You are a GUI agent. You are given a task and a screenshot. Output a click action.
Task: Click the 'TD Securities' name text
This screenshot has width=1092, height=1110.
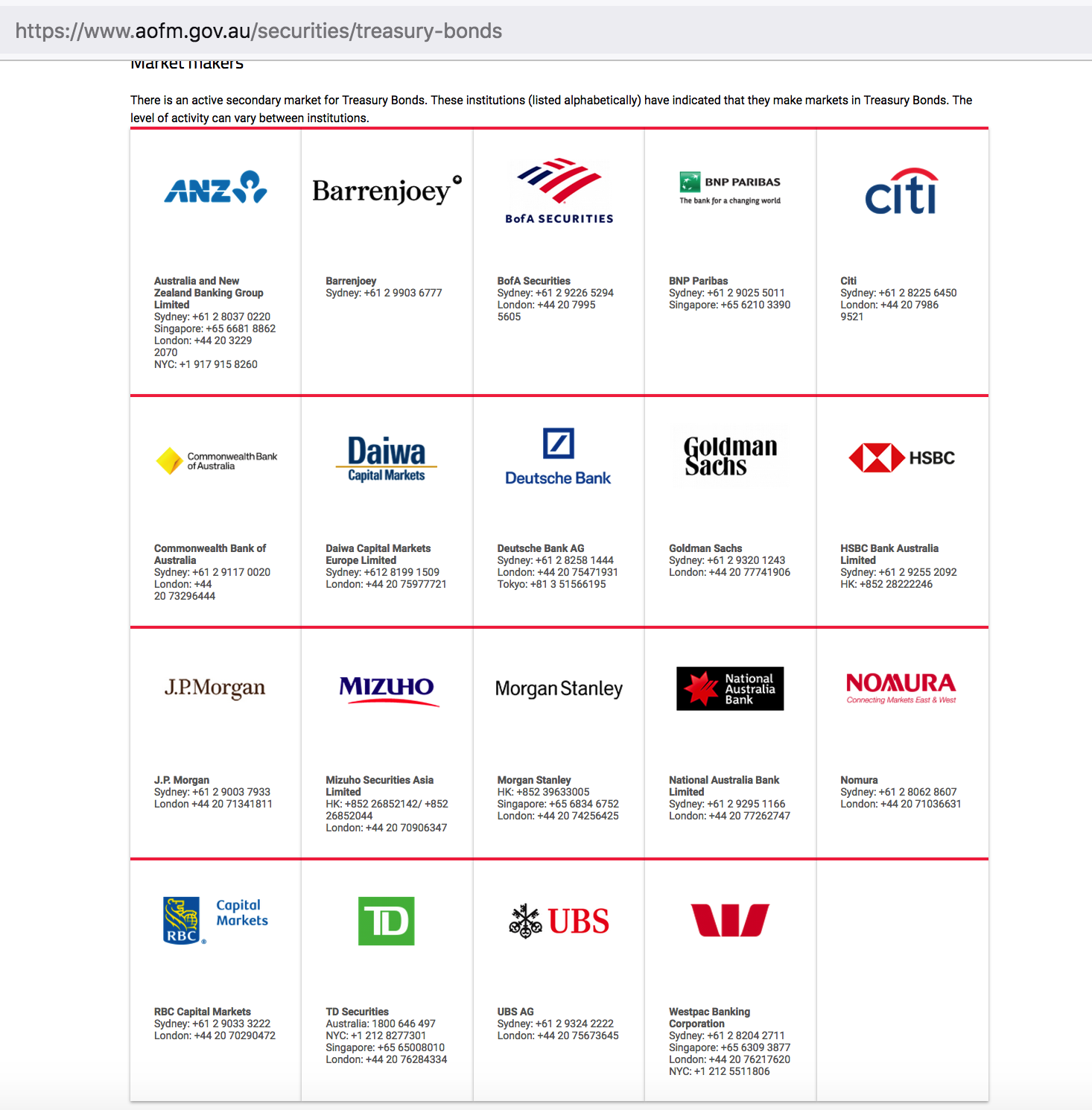coord(357,1012)
